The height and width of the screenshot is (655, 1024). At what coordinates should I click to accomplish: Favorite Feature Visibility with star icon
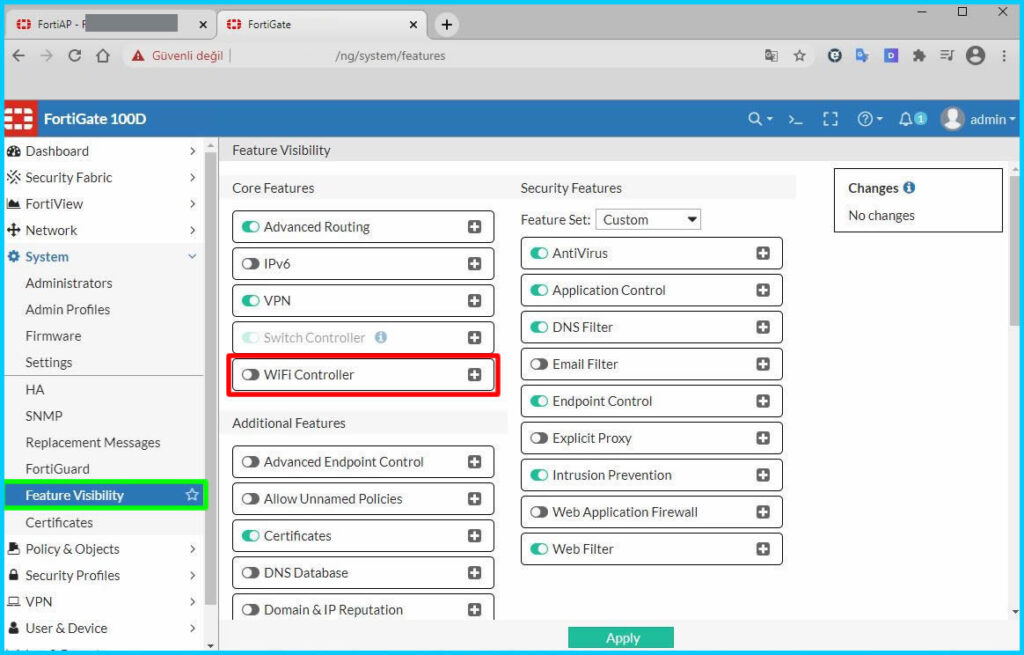[192, 494]
